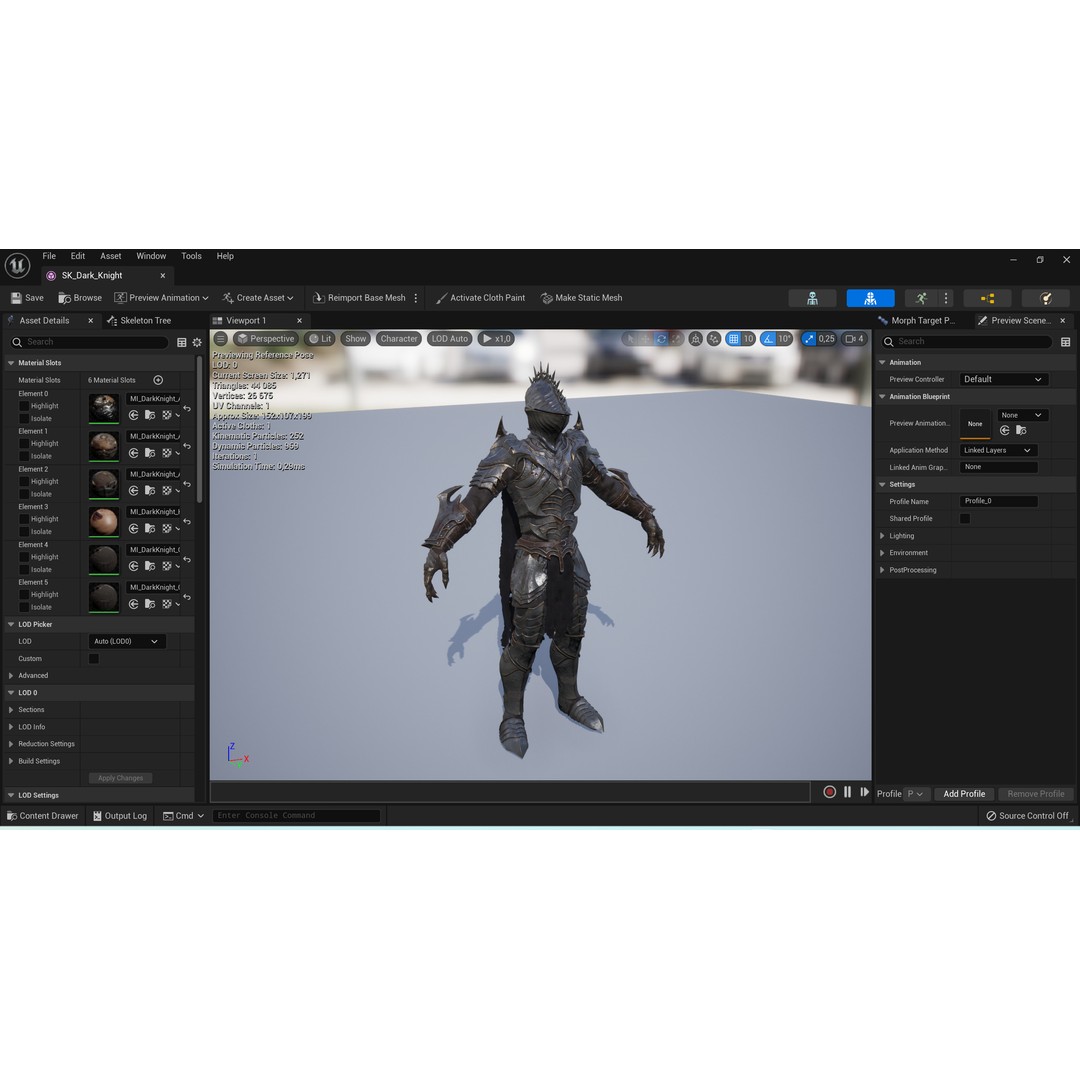This screenshot has height=1080, width=1080.
Task: Open camera speed setting showing 4
Action: (x=854, y=339)
